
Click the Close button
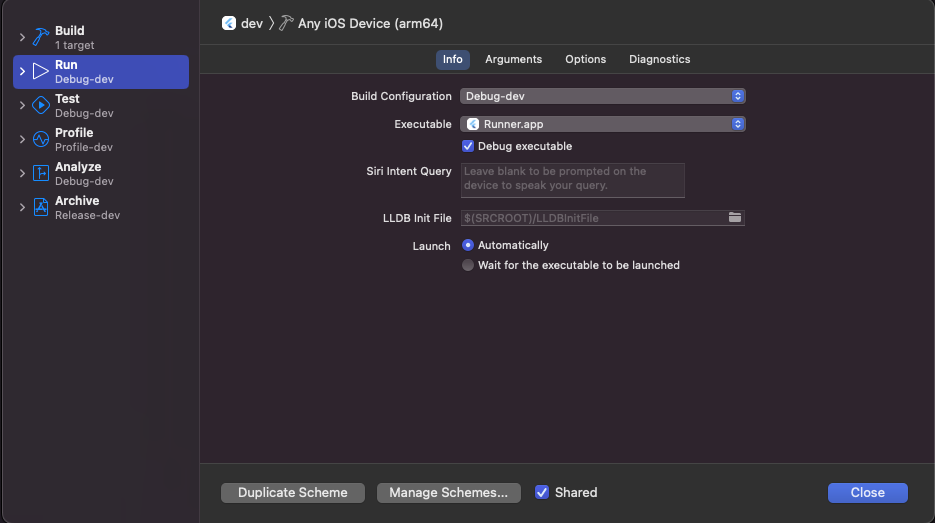click(868, 493)
